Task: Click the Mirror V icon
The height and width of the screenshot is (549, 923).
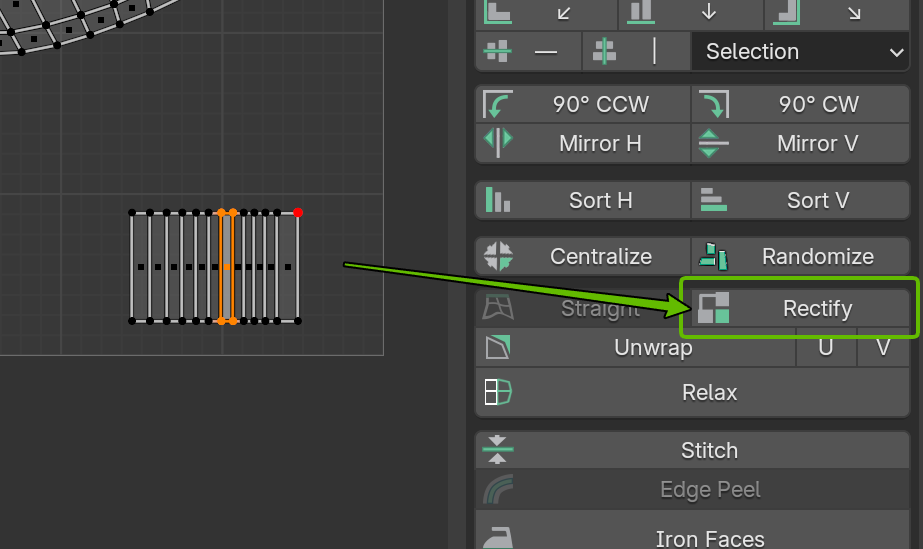Action: 712,142
